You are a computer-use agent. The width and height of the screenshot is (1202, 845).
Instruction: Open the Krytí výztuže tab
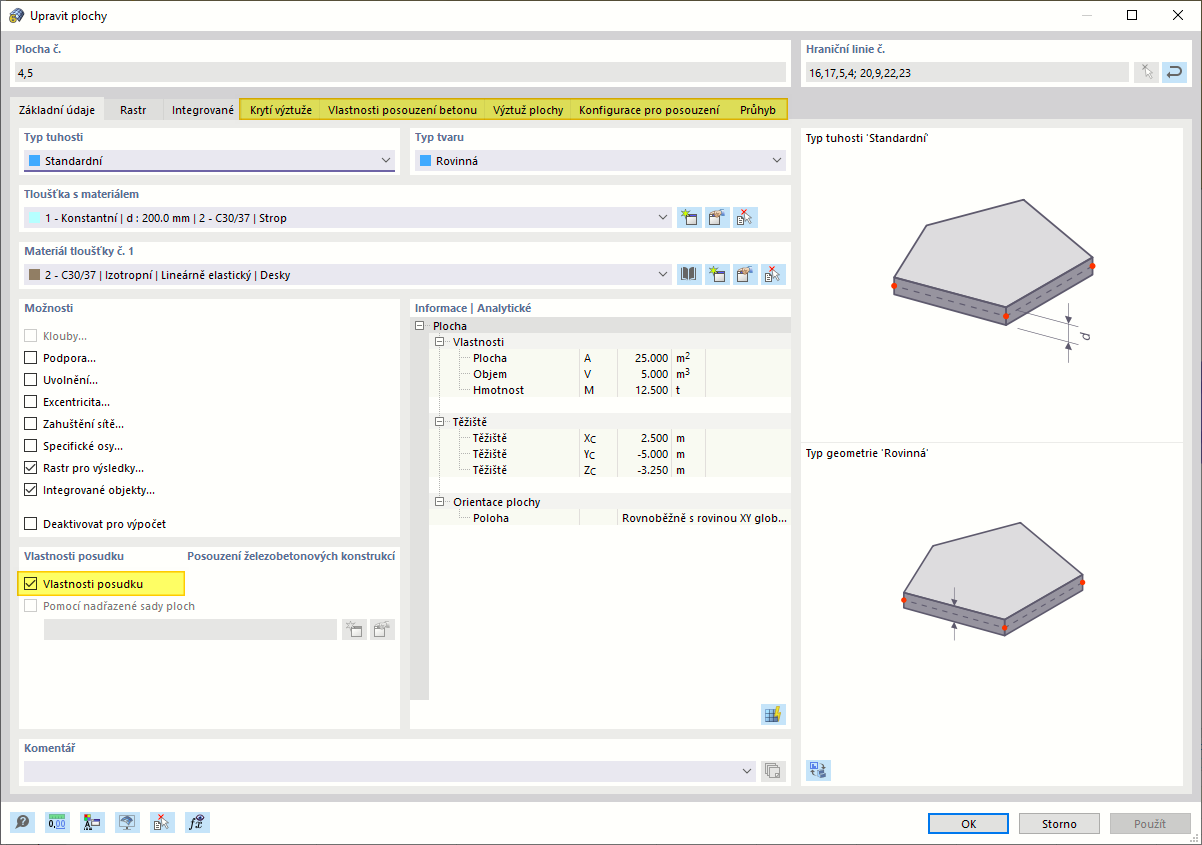(281, 110)
